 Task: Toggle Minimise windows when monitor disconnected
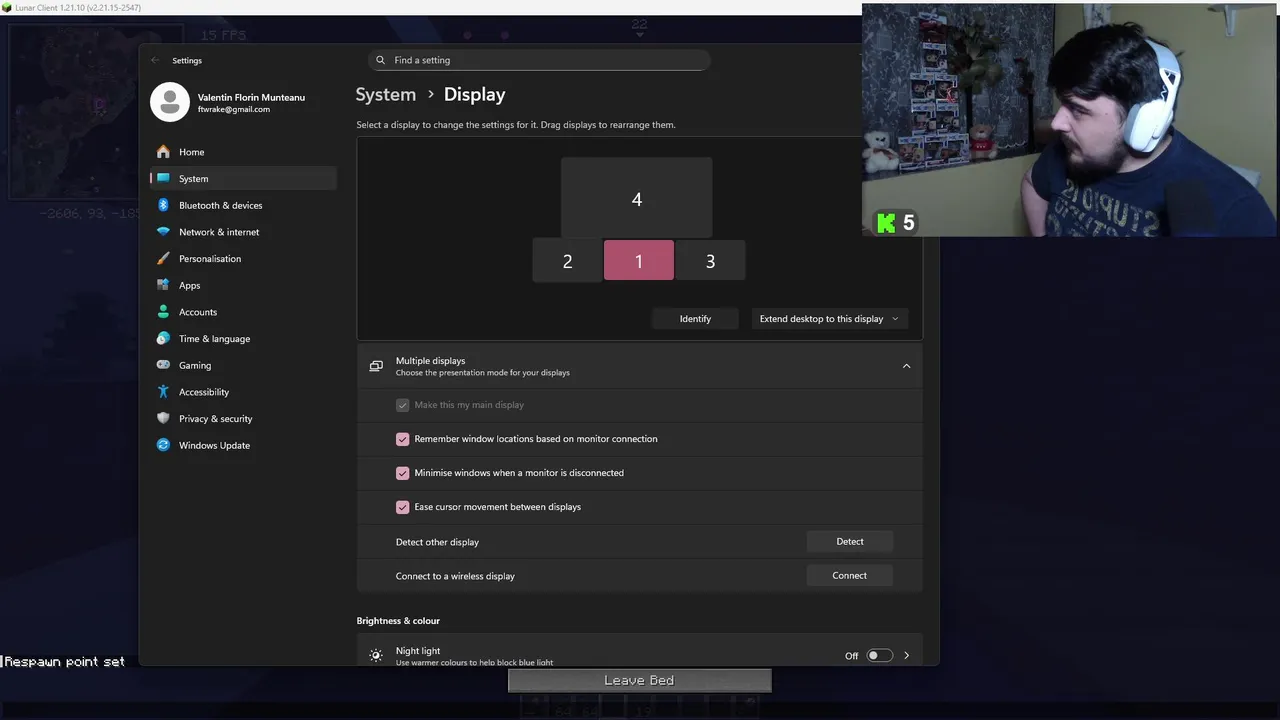[x=402, y=473]
